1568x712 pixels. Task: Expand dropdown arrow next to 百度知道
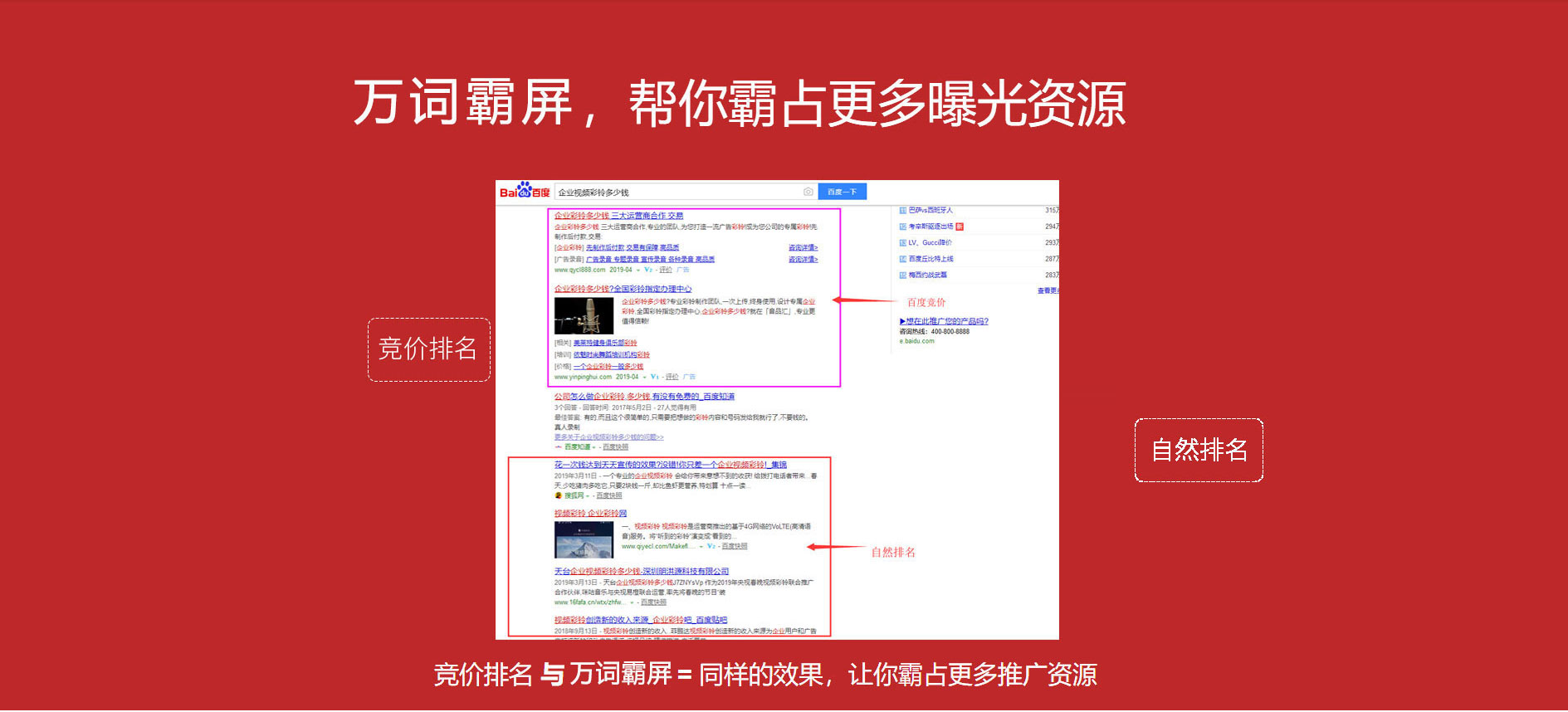pyautogui.click(x=594, y=447)
